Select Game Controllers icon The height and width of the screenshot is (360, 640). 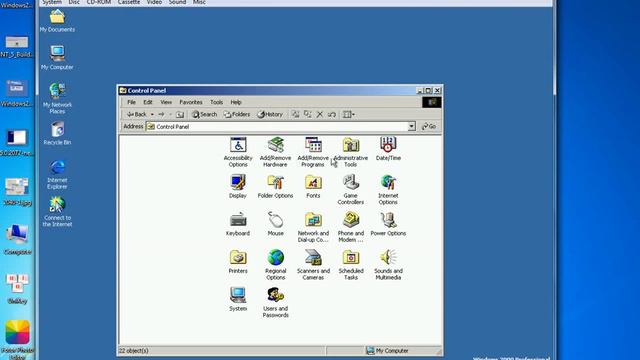(351, 189)
